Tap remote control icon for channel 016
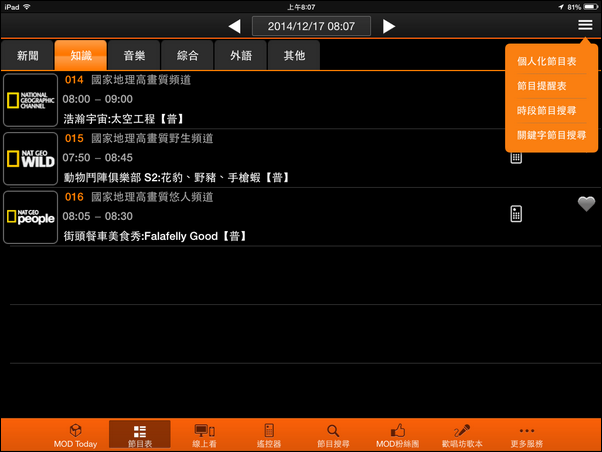 (x=516, y=214)
